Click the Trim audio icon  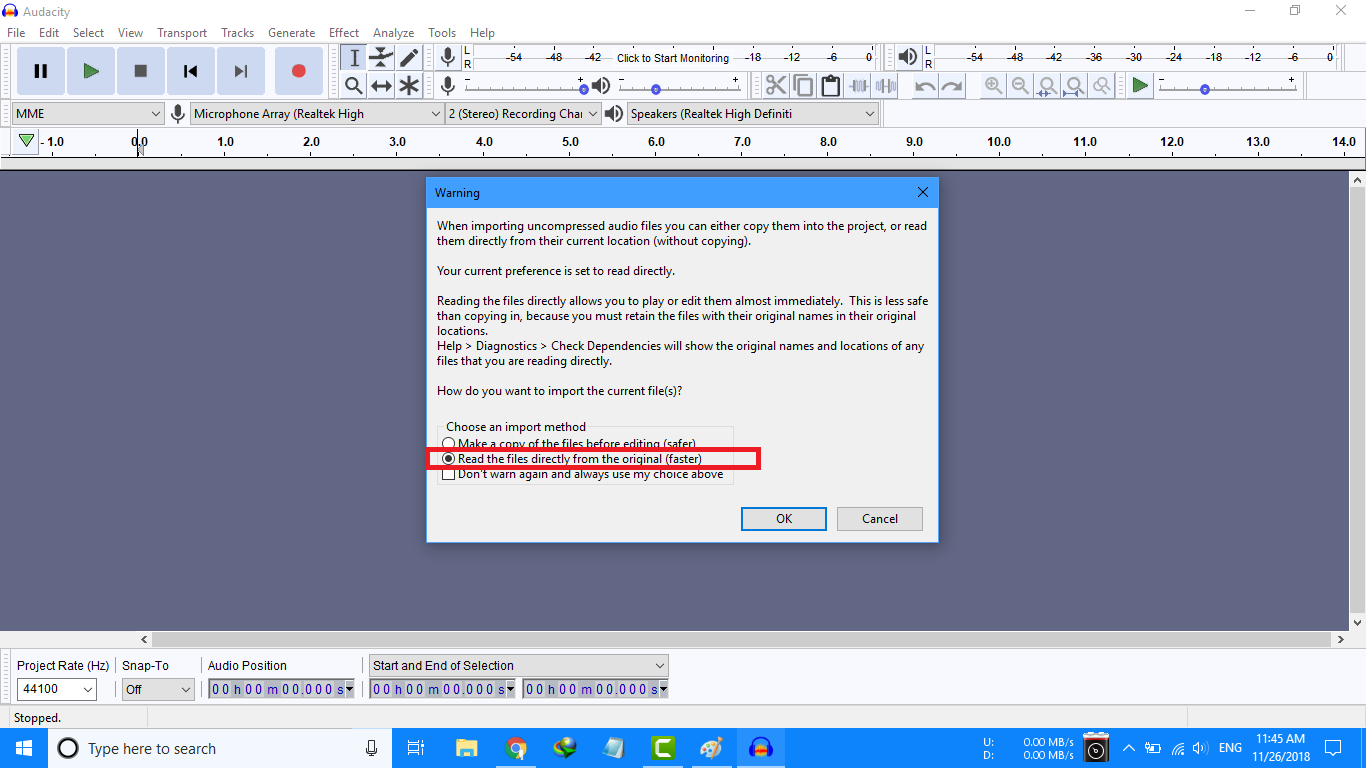point(858,86)
